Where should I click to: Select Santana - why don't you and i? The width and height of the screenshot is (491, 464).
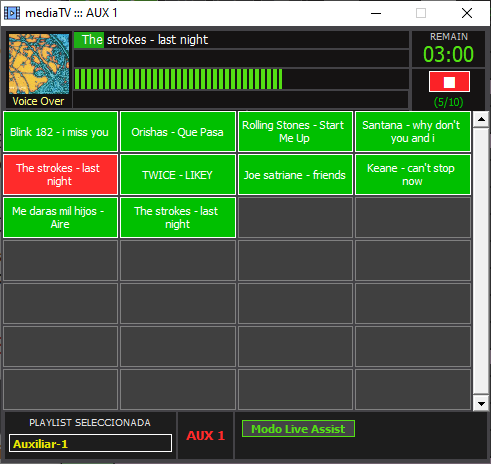point(413,132)
